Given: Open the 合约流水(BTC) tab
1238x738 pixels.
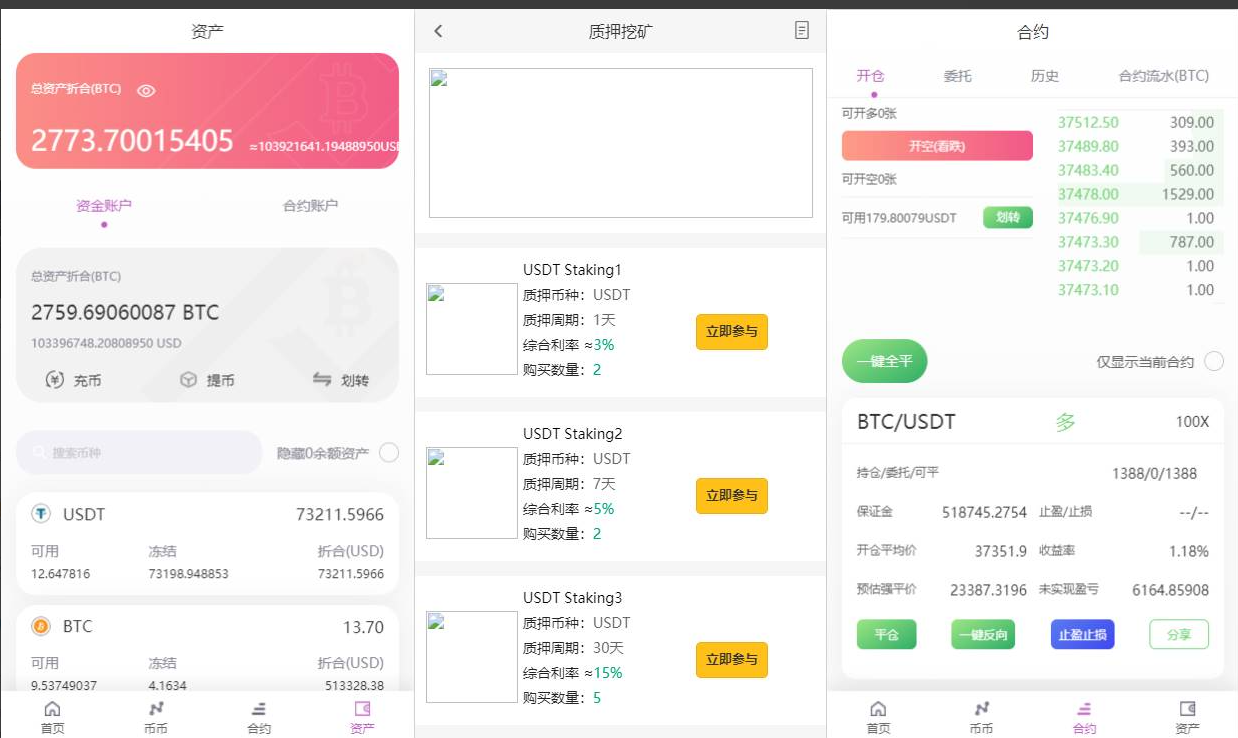Looking at the screenshot, I should [x=1163, y=76].
